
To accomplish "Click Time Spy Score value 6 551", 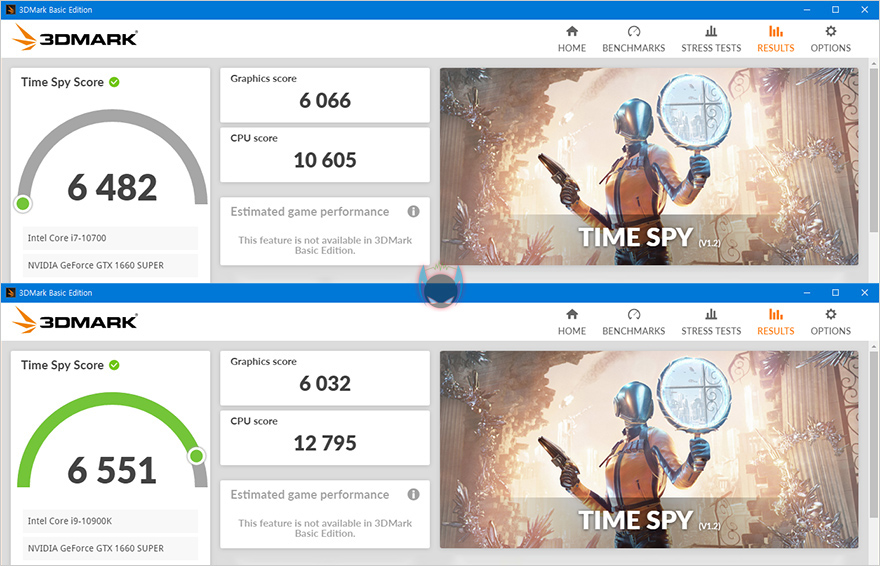I will coord(112,470).
